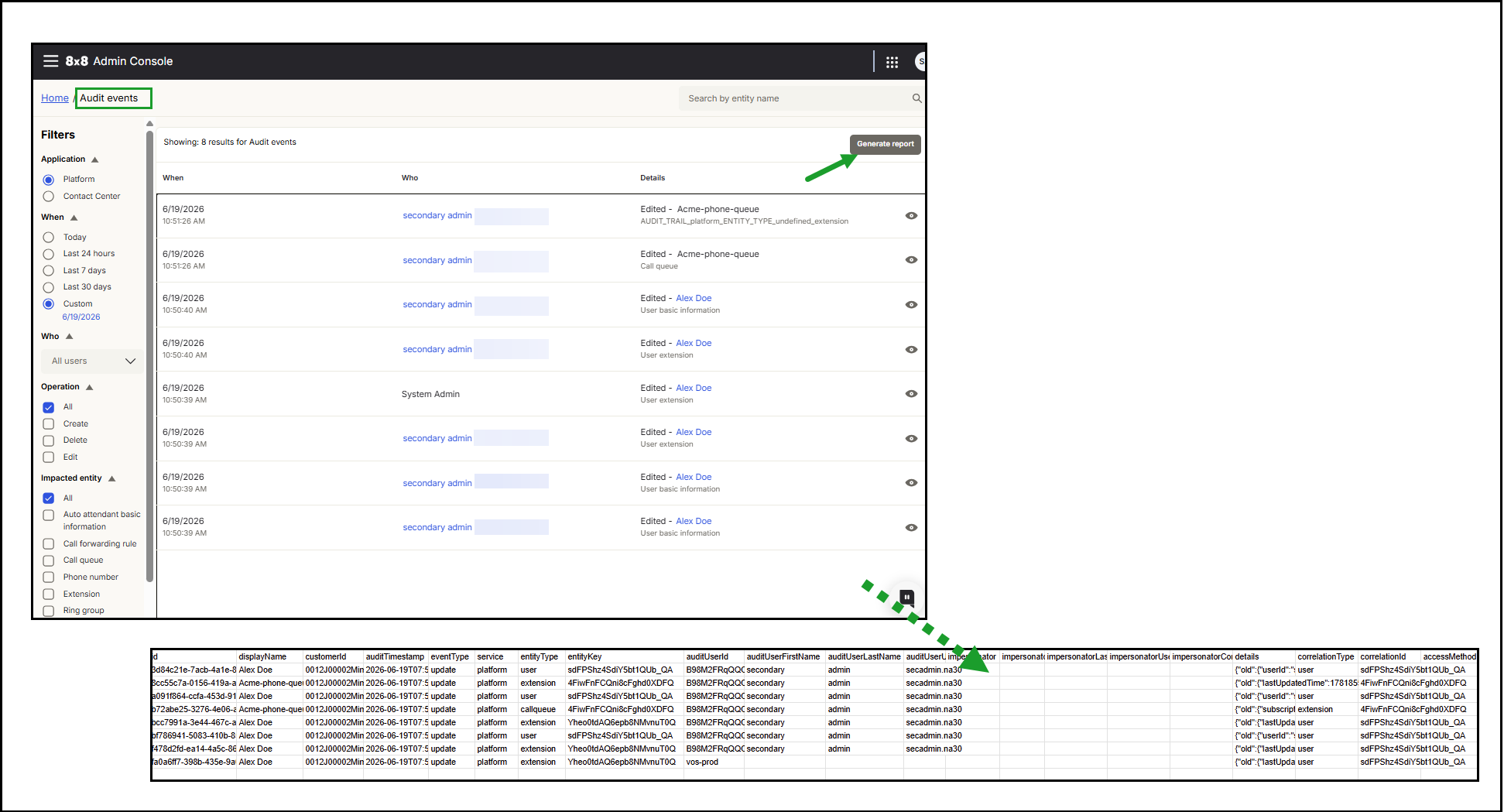This screenshot has height=812, width=1504.
Task: Select the Last 30 days filter
Action: pos(48,287)
